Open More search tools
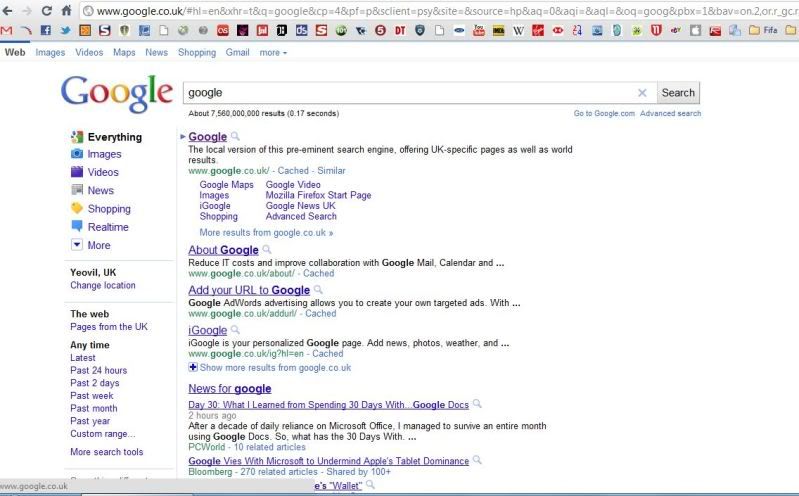Screen dimensions: 799x496 click(x=106, y=452)
